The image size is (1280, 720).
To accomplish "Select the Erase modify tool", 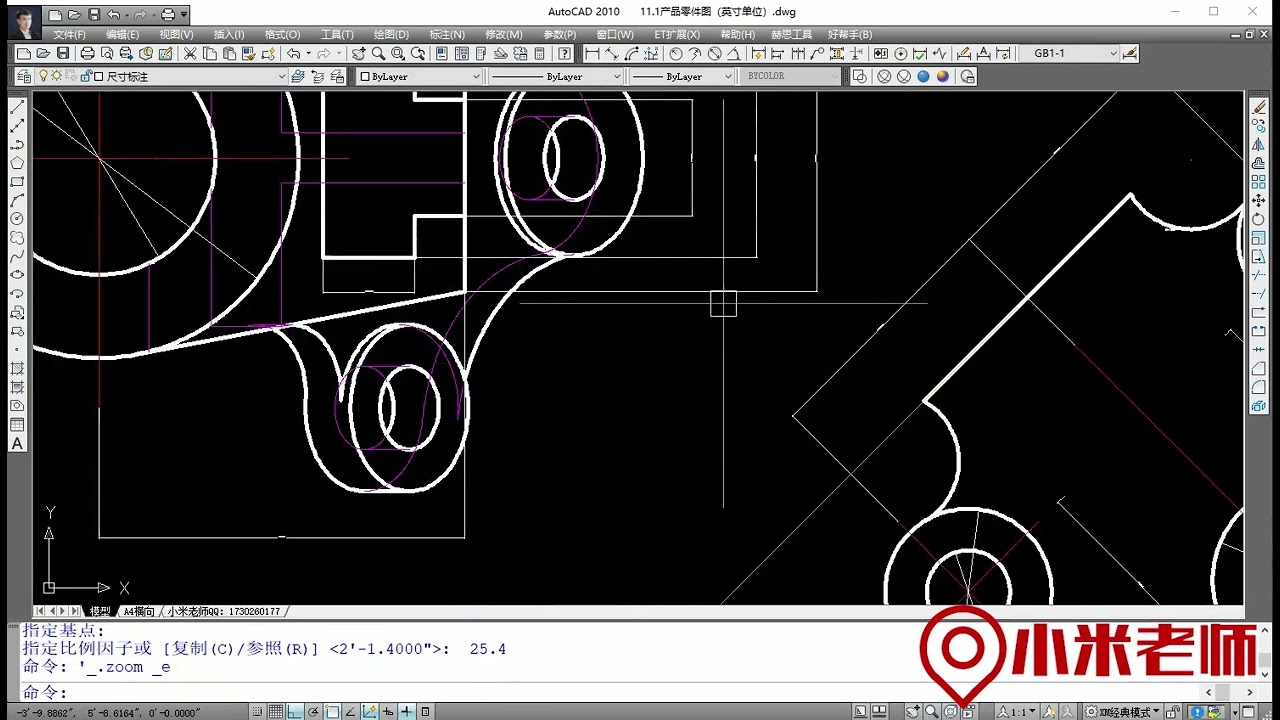I will (x=1259, y=107).
